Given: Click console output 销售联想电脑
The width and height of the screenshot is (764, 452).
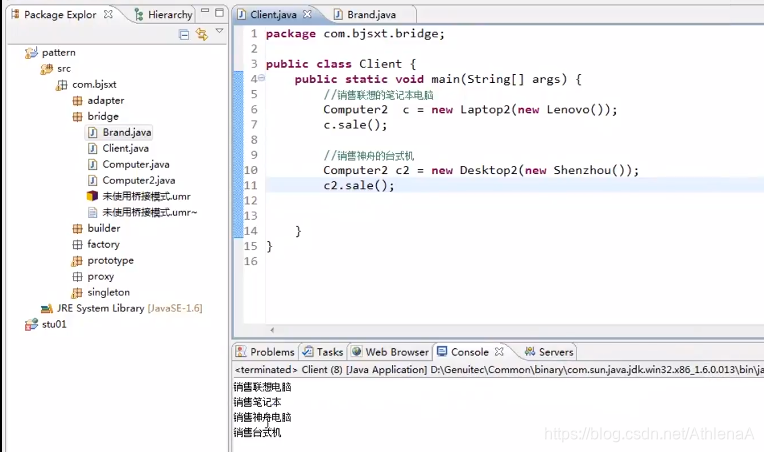Looking at the screenshot, I should [263, 387].
